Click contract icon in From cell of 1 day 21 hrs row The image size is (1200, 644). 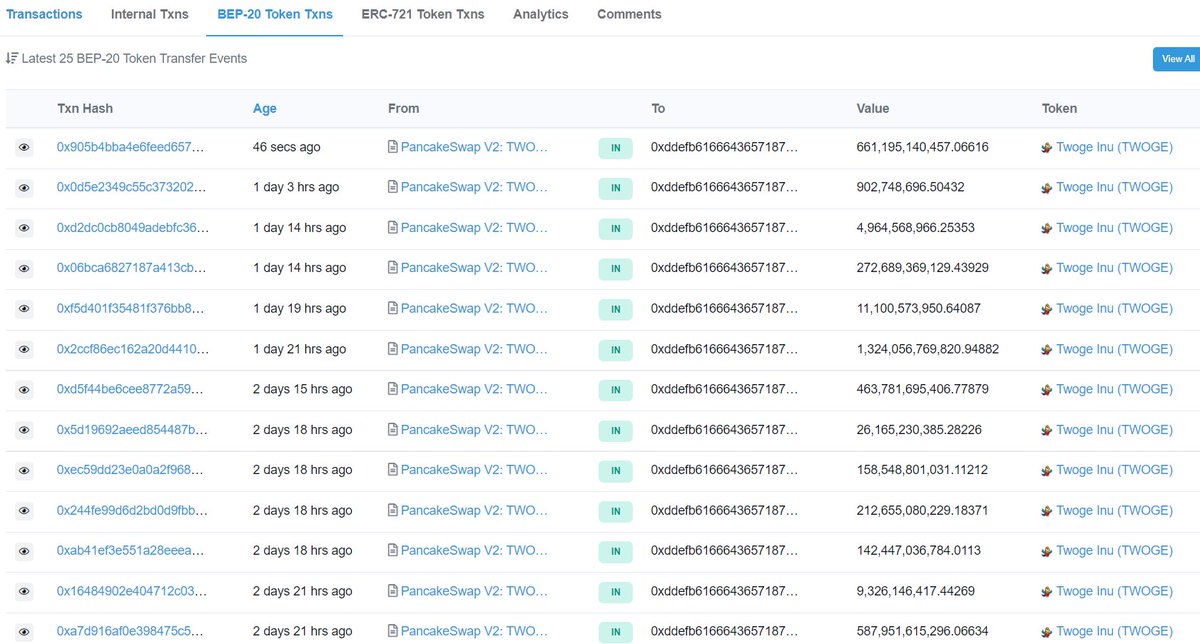(x=393, y=349)
